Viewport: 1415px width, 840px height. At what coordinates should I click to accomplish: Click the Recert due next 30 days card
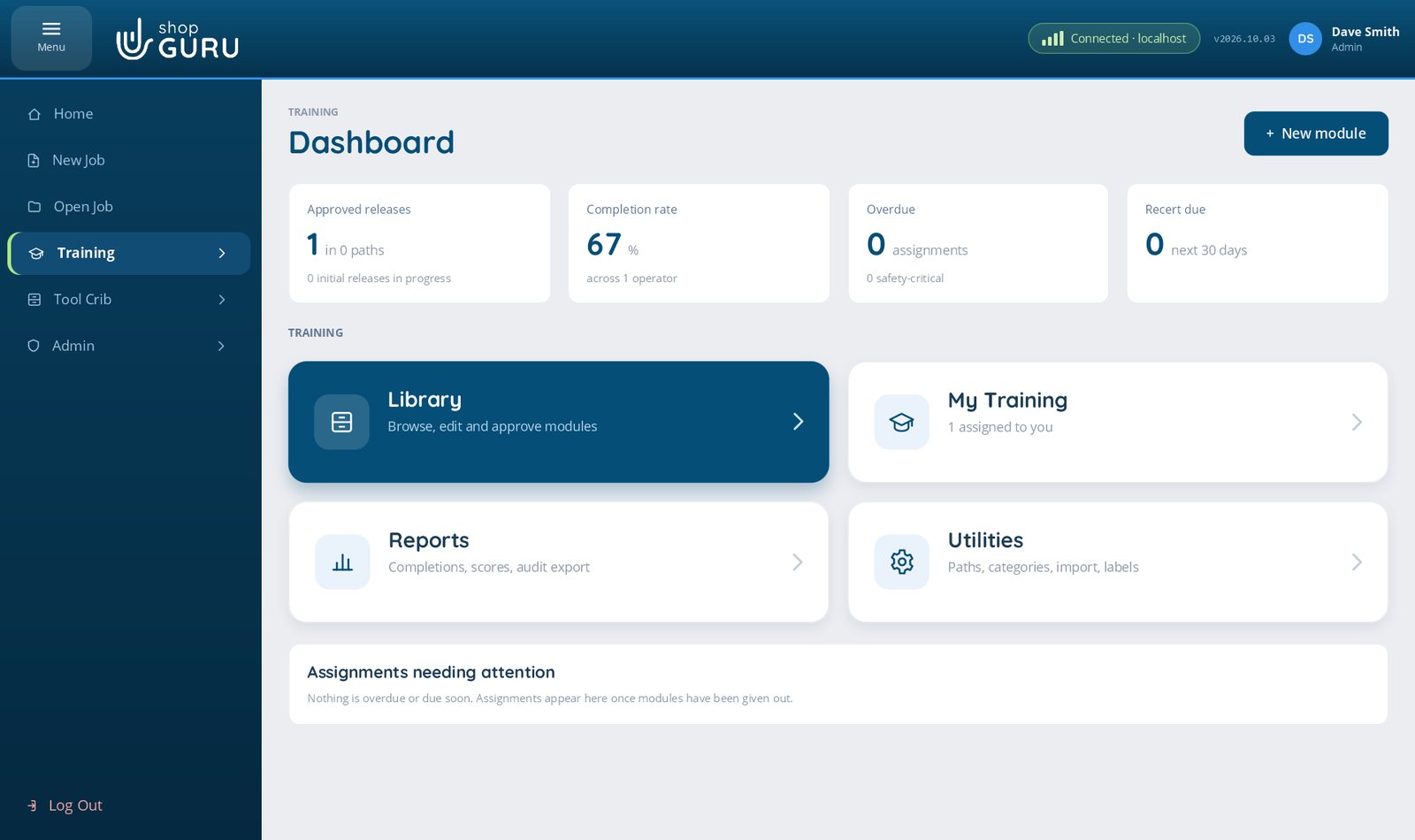point(1258,243)
